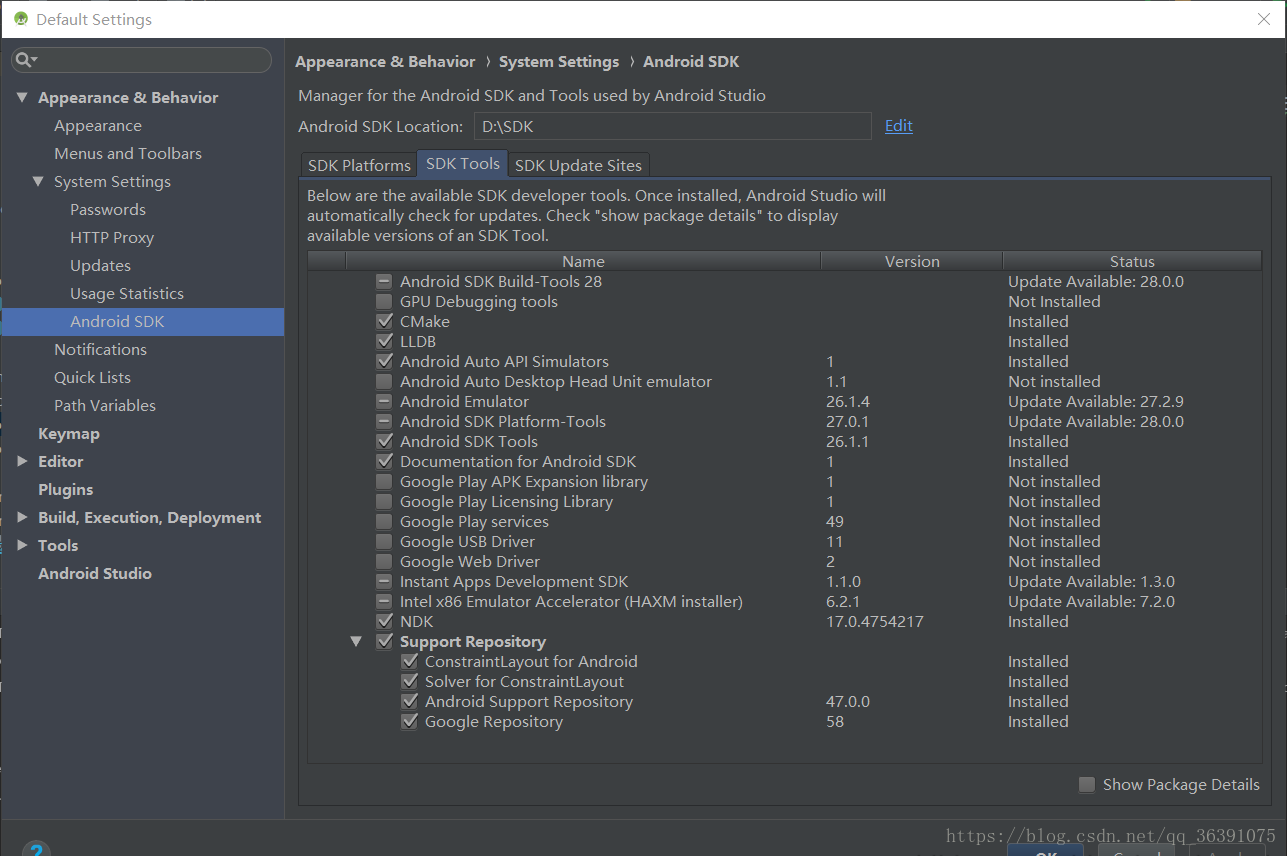Click the Android SDK Location field
This screenshot has width=1287, height=856.
[x=672, y=126]
